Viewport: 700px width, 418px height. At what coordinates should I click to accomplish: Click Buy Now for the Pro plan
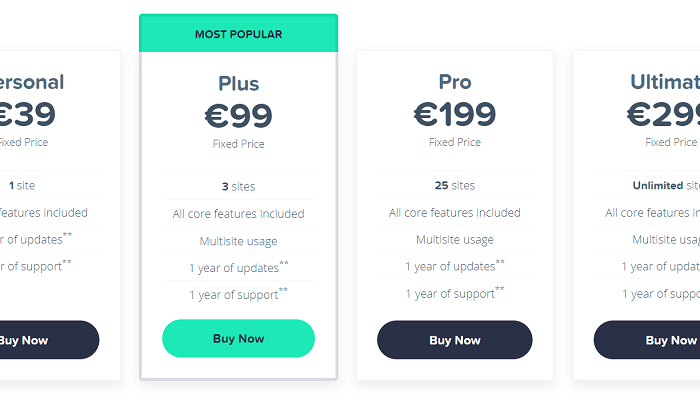(x=454, y=340)
